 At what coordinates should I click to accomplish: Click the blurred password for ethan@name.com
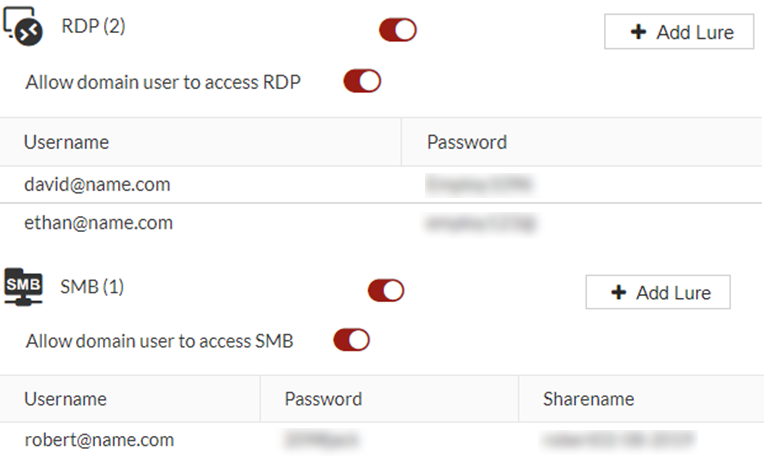pos(480,222)
